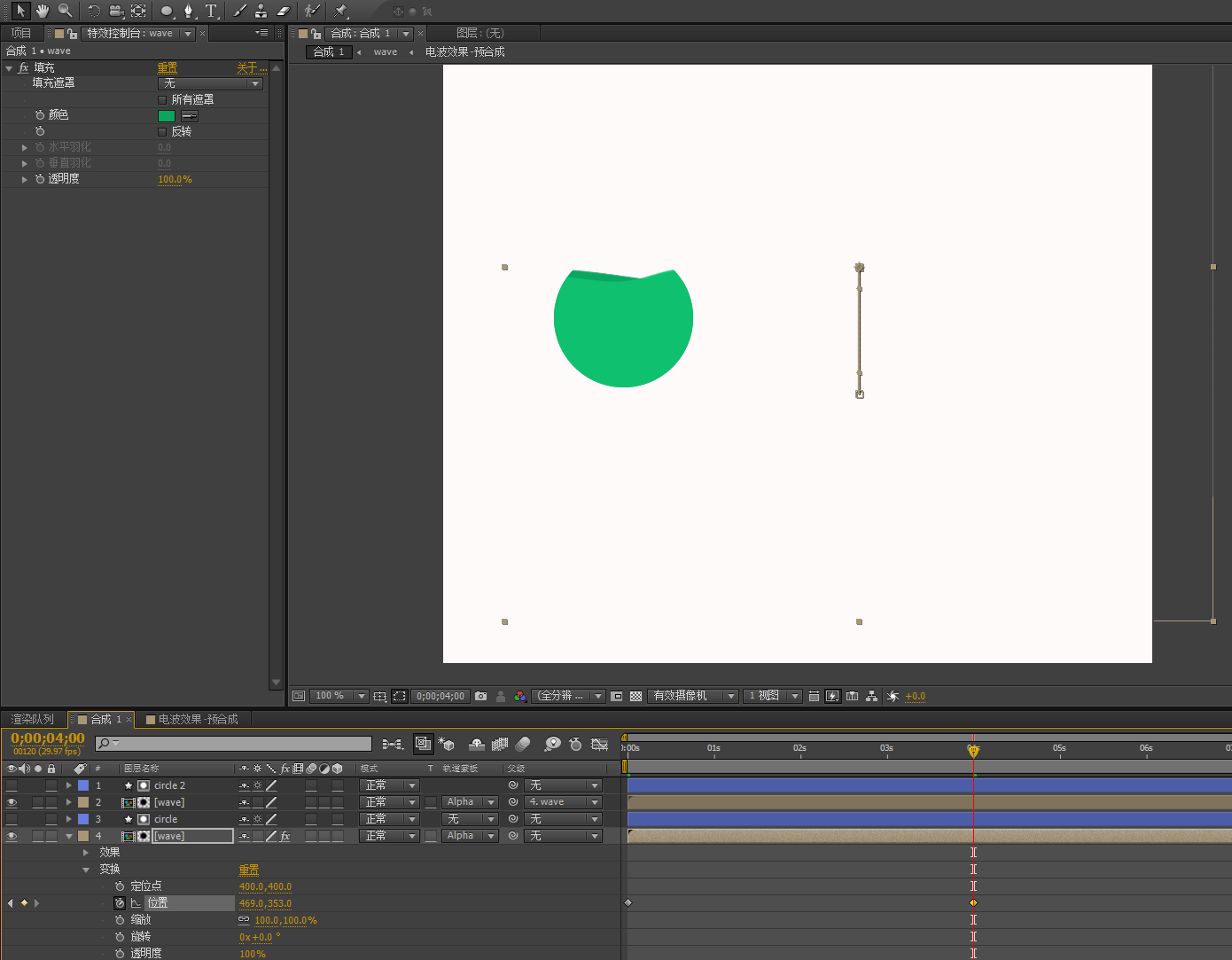Enable the 所有遮罩 checkbox
The width and height of the screenshot is (1232, 960).
coord(162,100)
